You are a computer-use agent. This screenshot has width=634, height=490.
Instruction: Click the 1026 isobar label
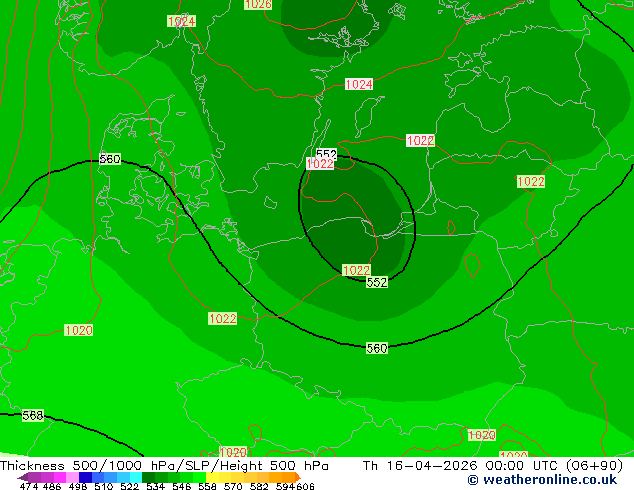click(x=258, y=4)
